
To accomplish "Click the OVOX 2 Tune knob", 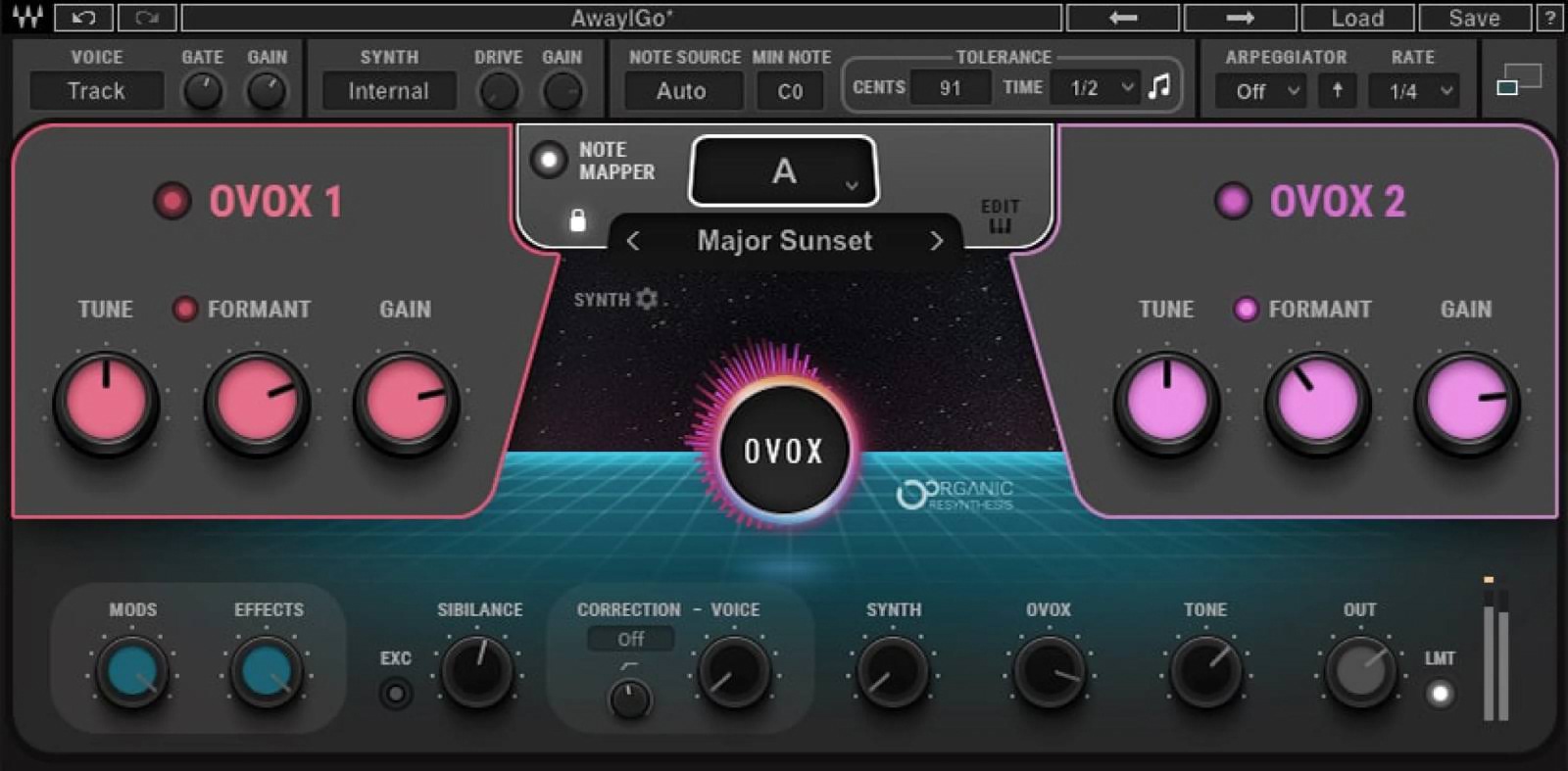I will [x=1166, y=403].
